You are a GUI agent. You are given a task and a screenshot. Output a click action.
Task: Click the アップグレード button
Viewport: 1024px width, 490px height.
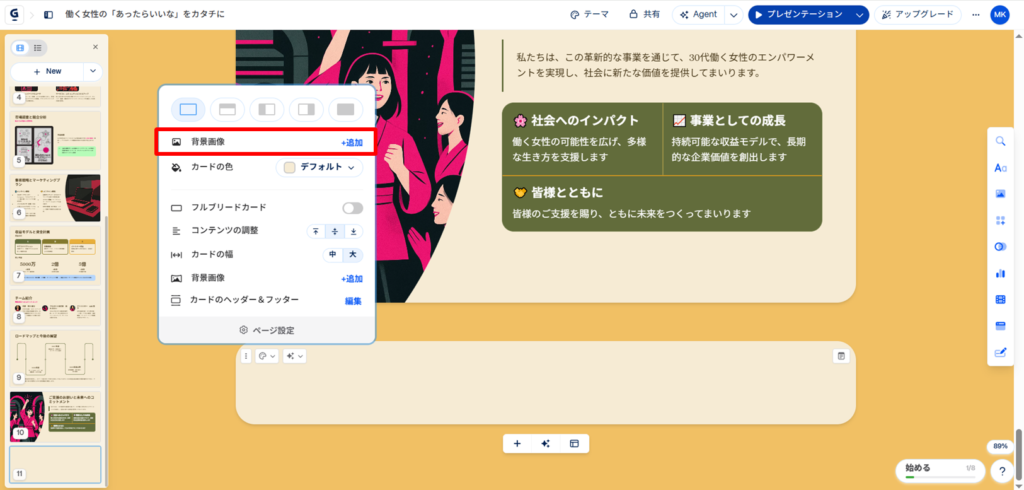pyautogui.click(x=918, y=15)
